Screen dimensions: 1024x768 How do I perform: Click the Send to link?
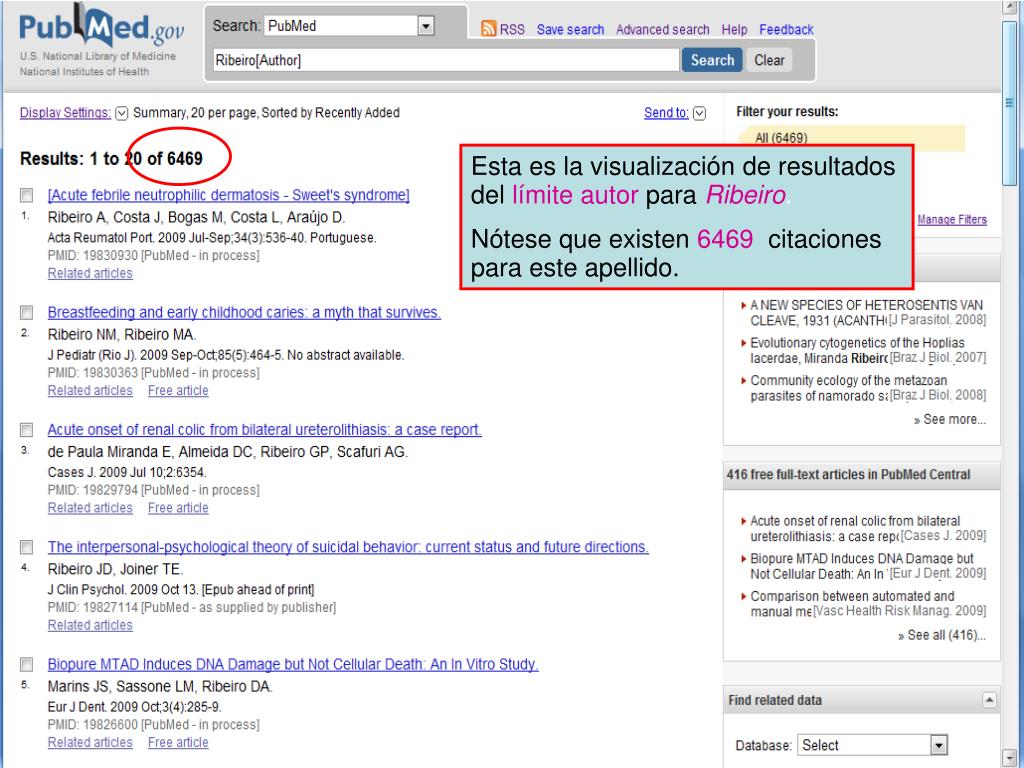point(666,113)
